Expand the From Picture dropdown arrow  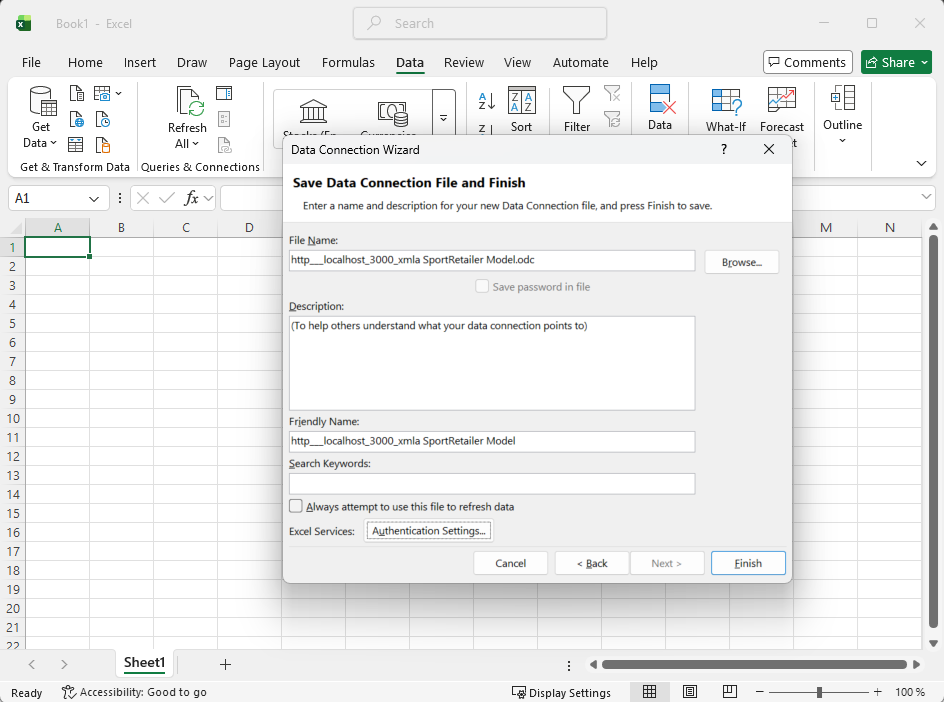[119, 93]
